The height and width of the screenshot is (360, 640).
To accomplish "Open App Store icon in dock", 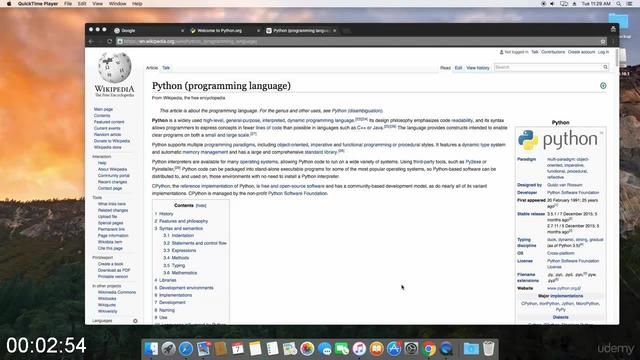I will click(x=394, y=349).
